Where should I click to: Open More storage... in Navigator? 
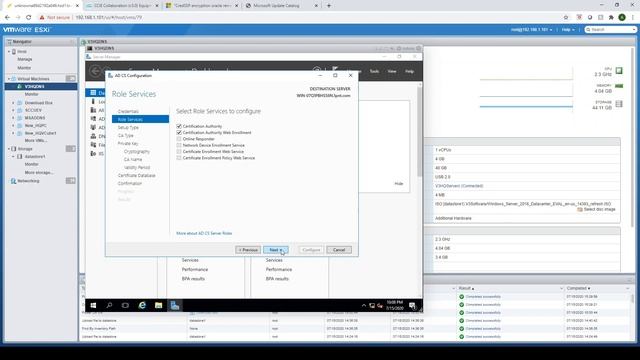coord(39,172)
